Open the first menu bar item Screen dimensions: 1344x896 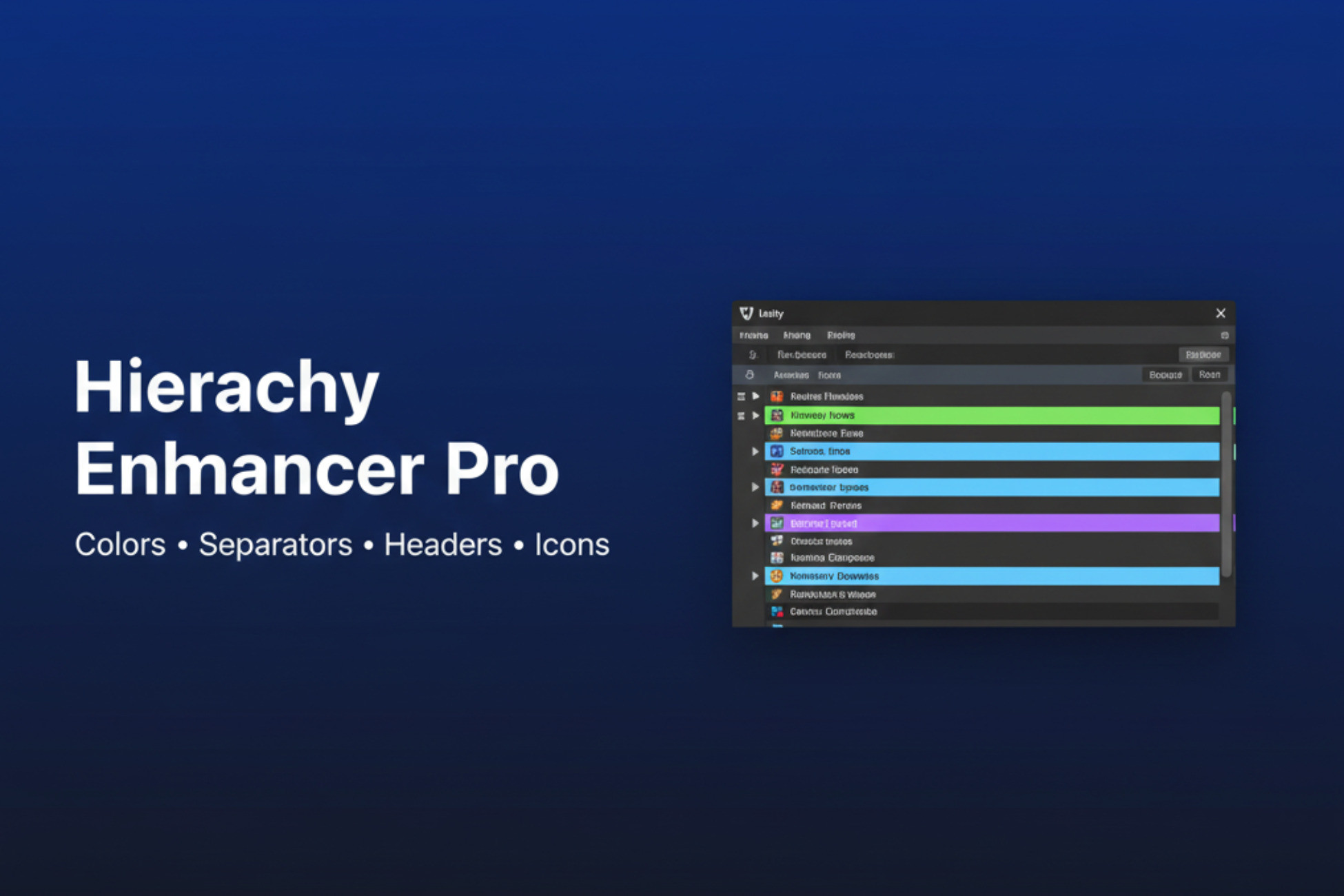[x=753, y=336]
